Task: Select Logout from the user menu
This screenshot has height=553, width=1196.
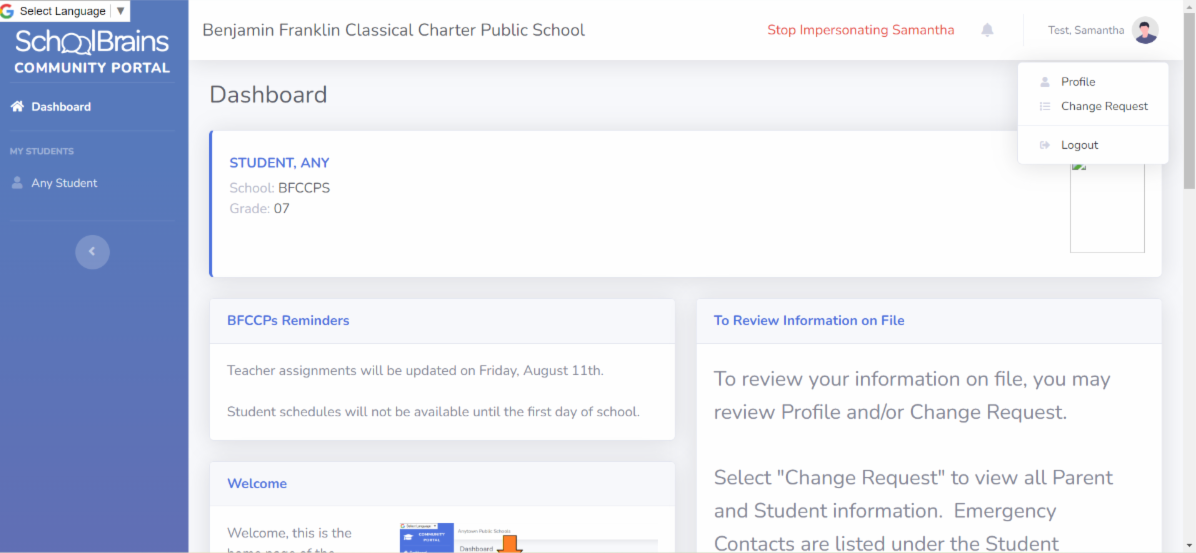Action: pos(1079,146)
